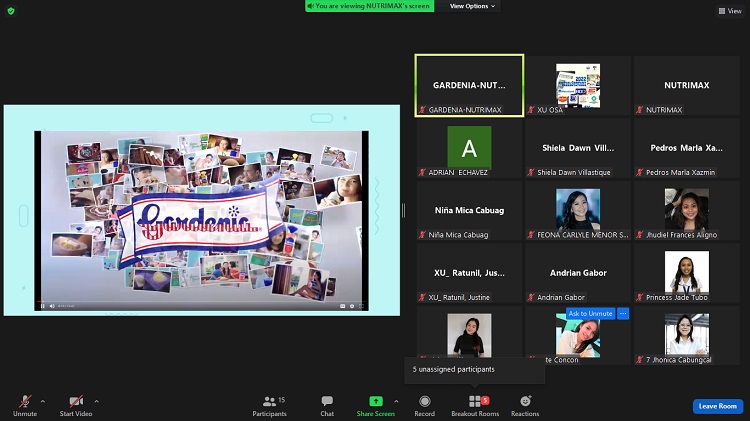The height and width of the screenshot is (421, 750).
Task: Click muted mic icon on ADRIAN ECHAVEZ tile
Action: [422, 172]
